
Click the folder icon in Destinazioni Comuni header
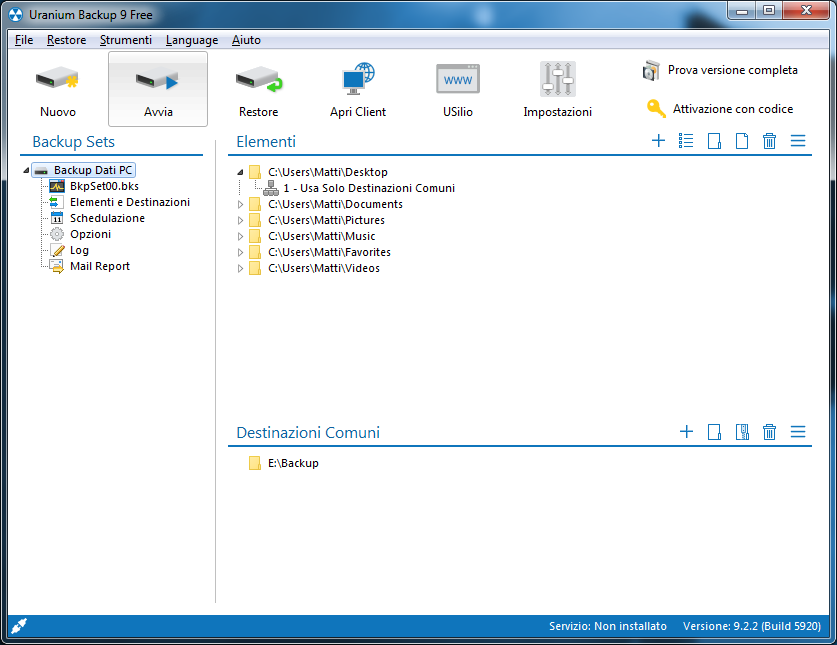coord(714,431)
